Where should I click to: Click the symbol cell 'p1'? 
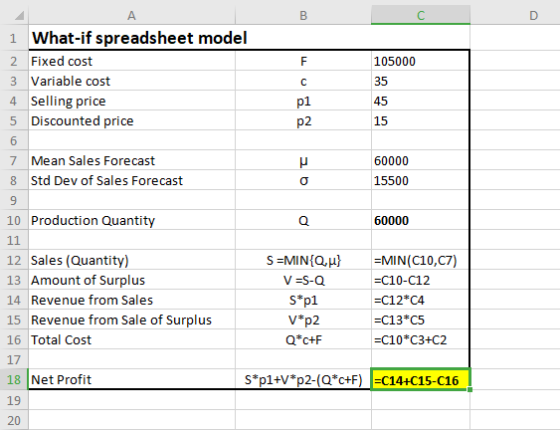[303, 101]
